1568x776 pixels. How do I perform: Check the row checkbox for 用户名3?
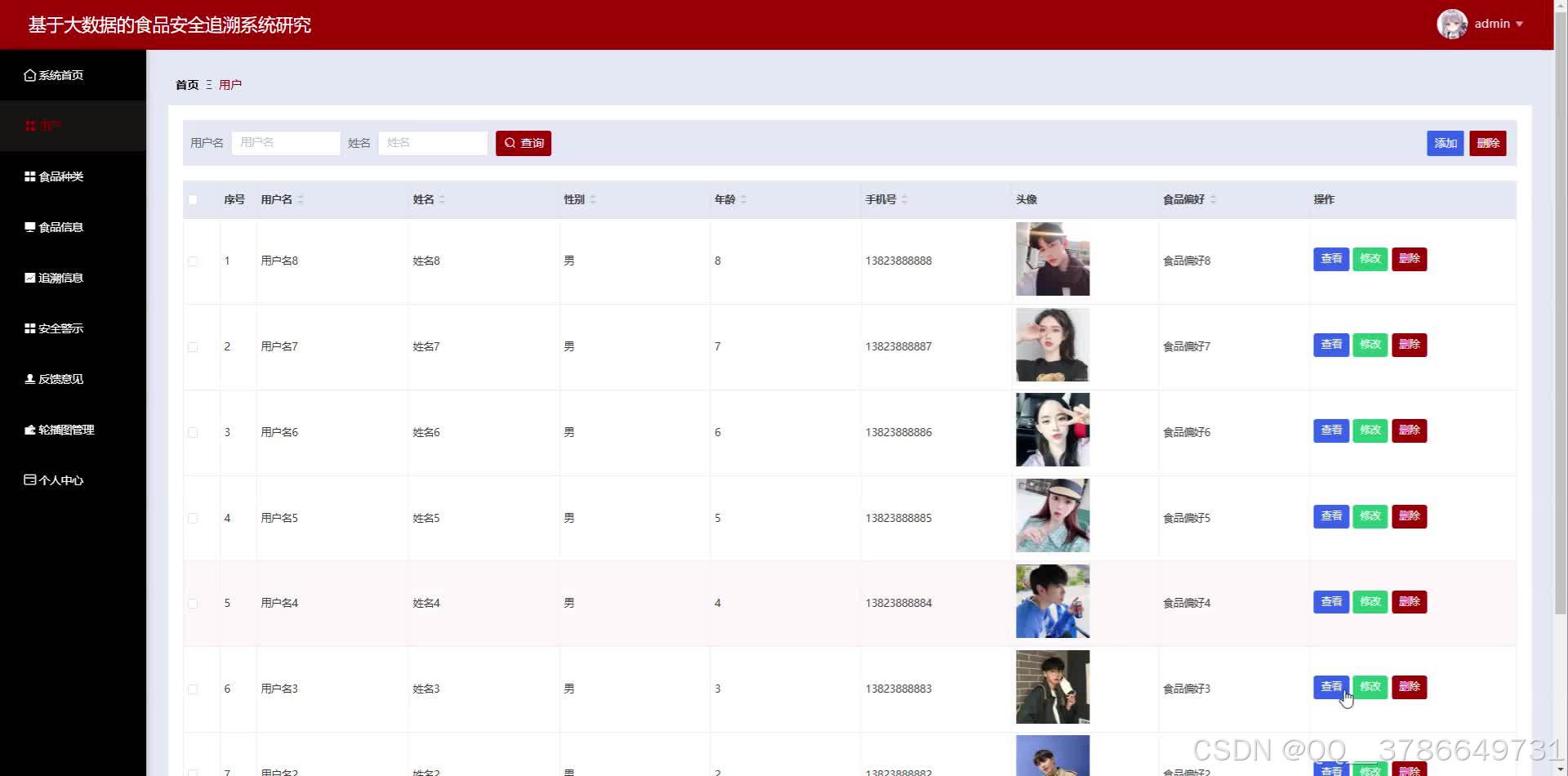(x=193, y=689)
